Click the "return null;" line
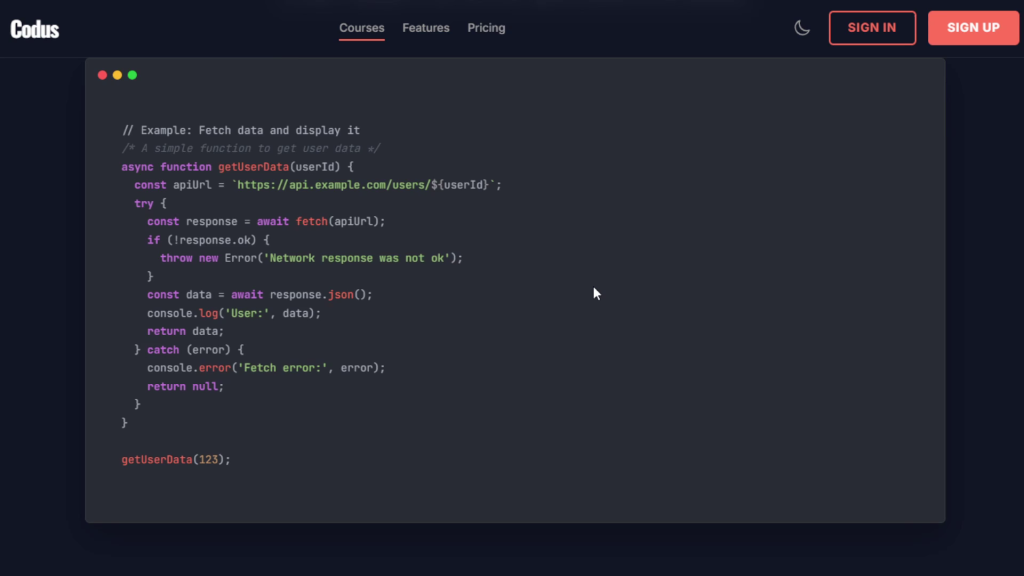The width and height of the screenshot is (1024, 576). 185,387
